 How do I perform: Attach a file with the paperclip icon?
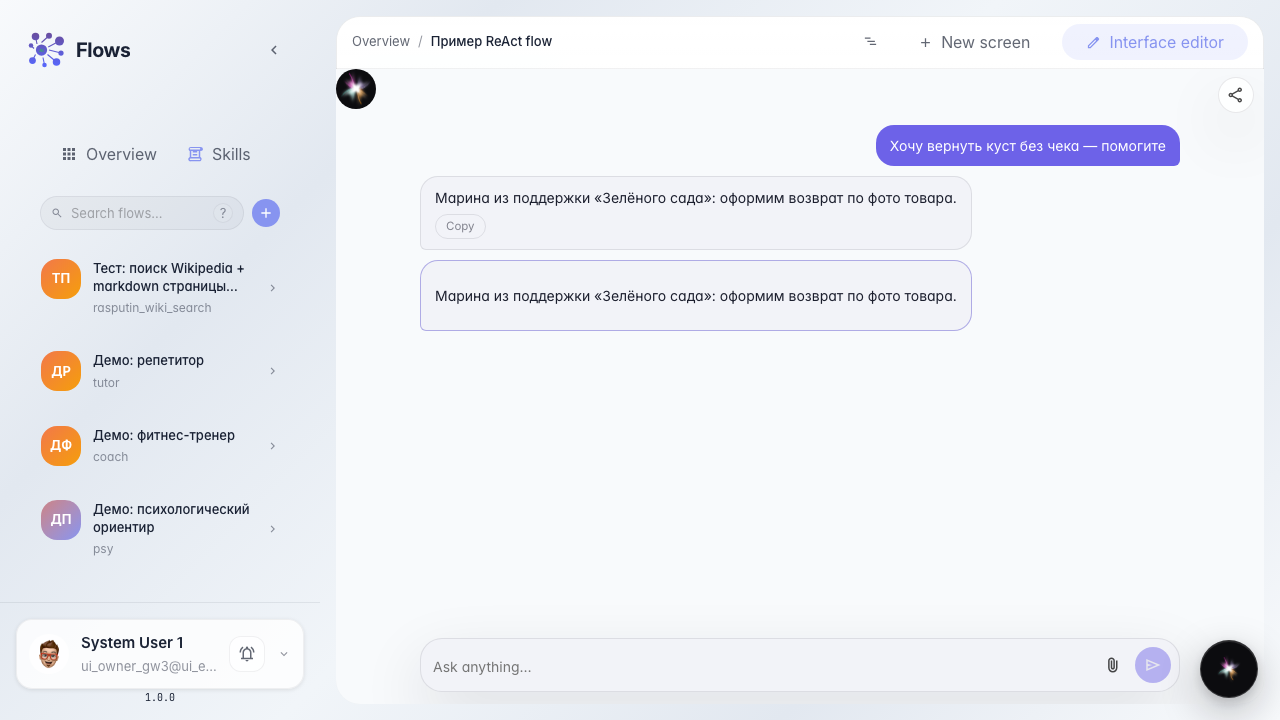pyautogui.click(x=1112, y=665)
